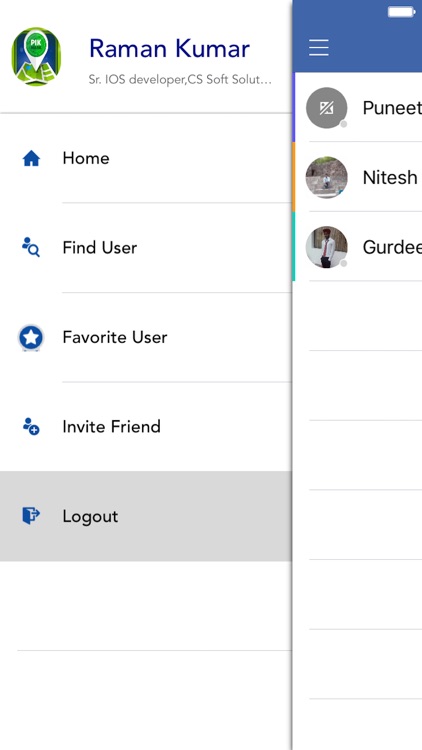422x750 pixels.
Task: Click the Logout door icon
Action: point(31,516)
